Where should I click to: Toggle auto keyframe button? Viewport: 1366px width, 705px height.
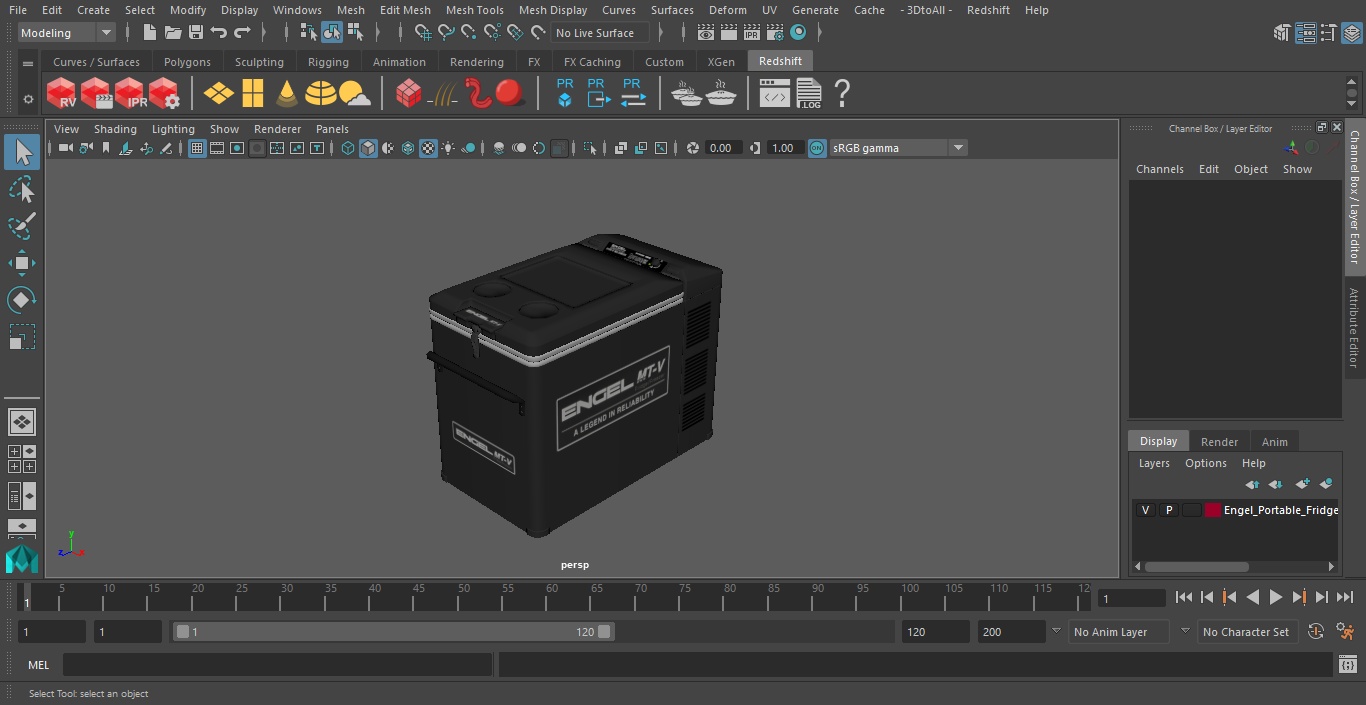(1316, 632)
